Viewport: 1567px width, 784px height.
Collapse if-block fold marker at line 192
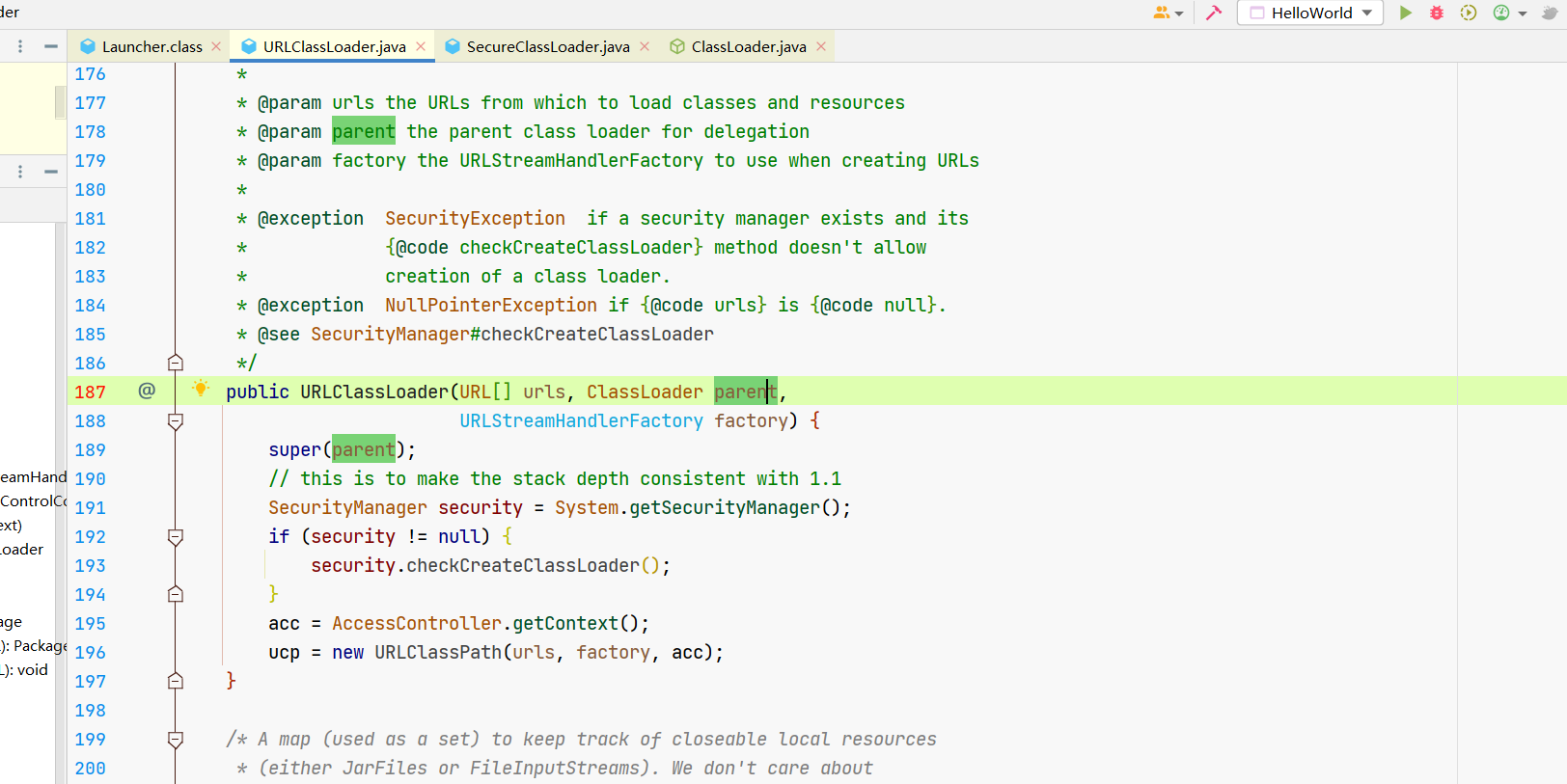click(x=176, y=537)
